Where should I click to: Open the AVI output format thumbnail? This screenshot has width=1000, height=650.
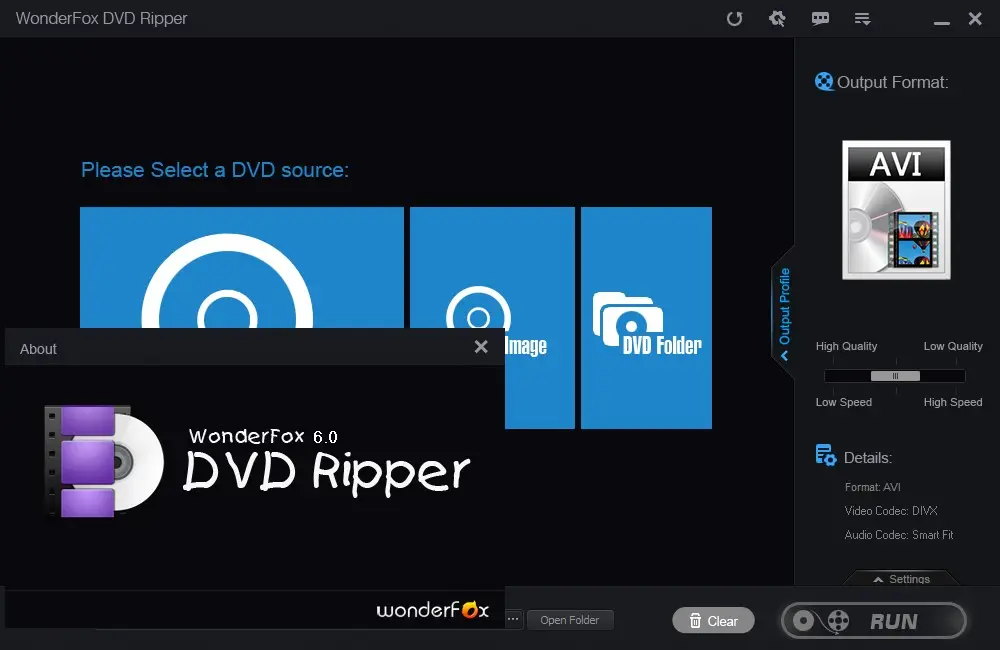pyautogui.click(x=896, y=210)
